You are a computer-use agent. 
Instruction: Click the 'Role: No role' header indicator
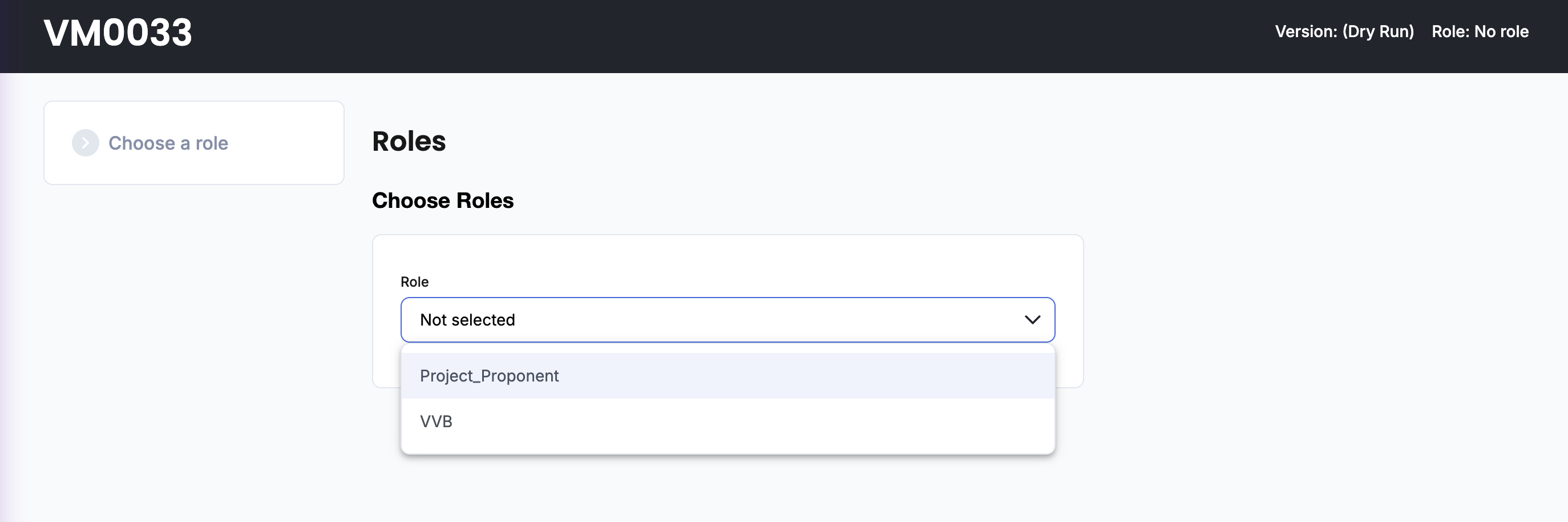click(x=1479, y=31)
